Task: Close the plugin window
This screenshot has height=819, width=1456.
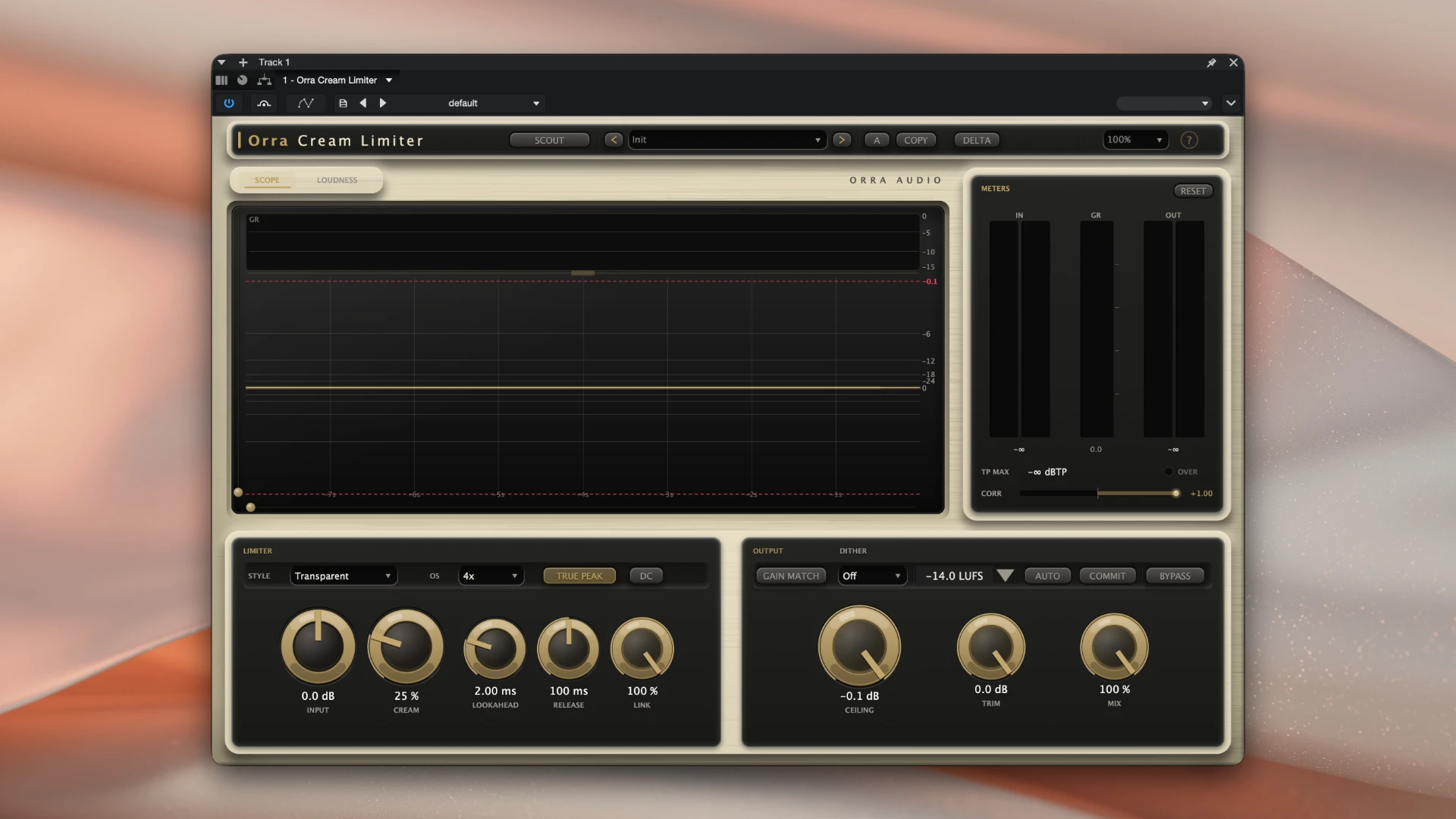Action: 1234,63
